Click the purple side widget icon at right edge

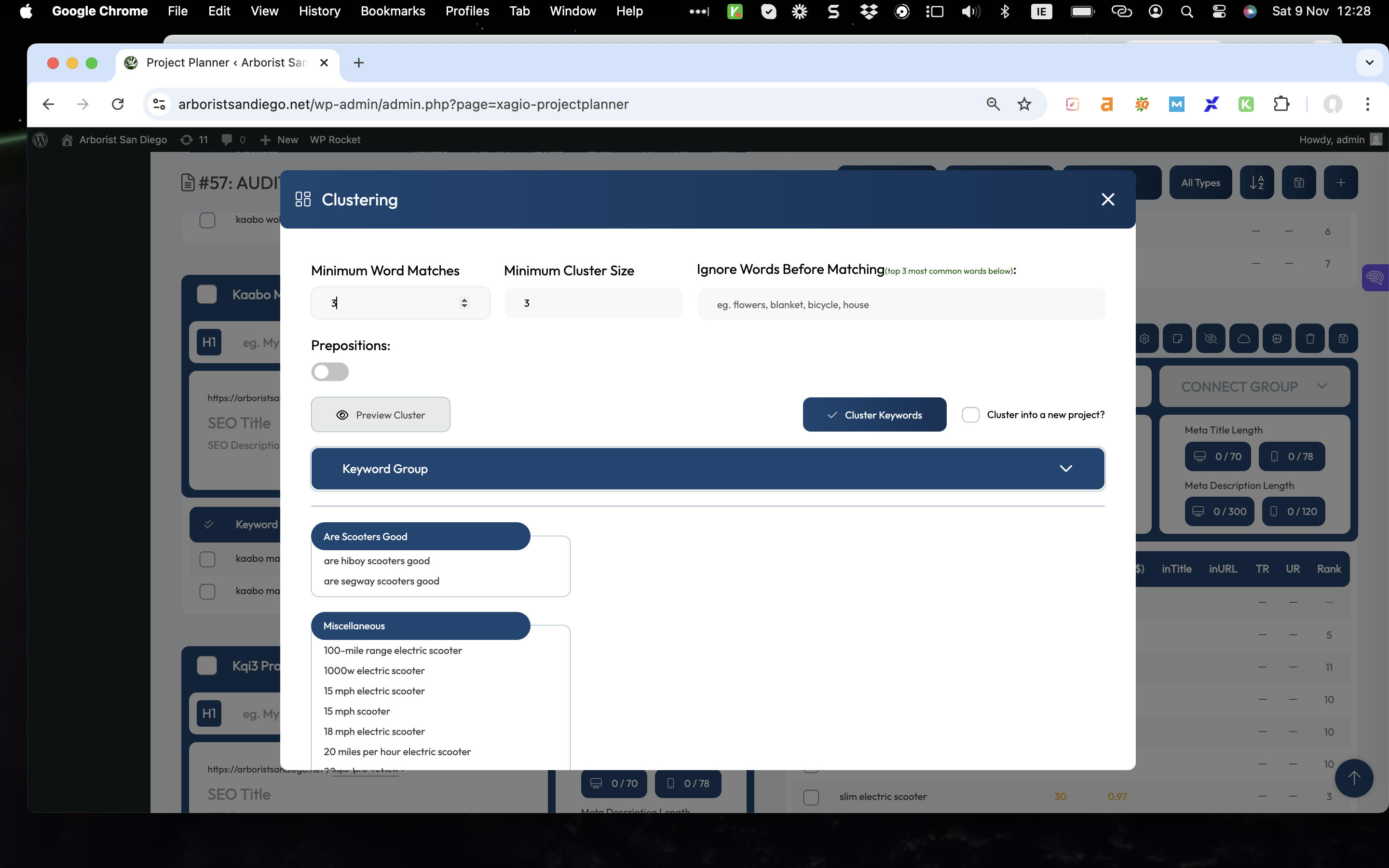[1375, 278]
